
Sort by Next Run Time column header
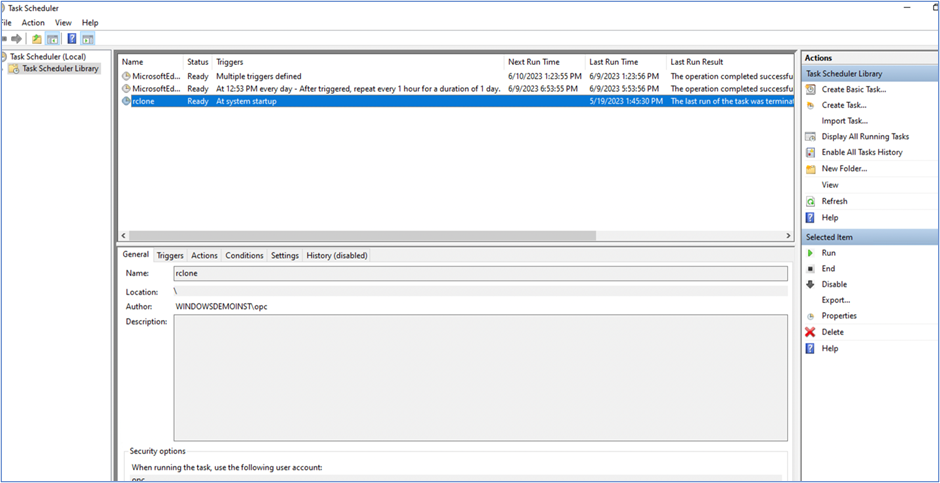click(544, 62)
